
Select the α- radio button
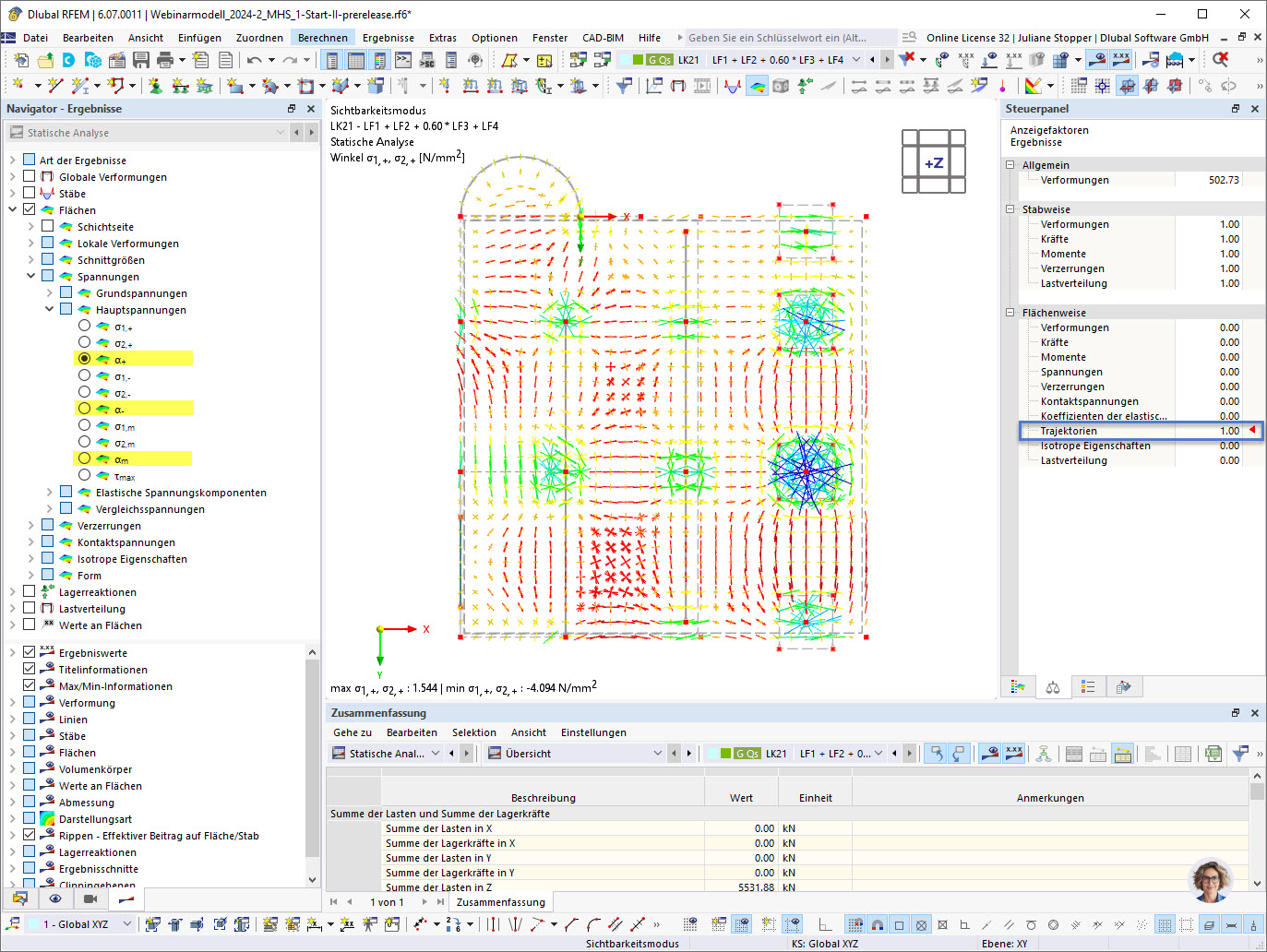(84, 409)
